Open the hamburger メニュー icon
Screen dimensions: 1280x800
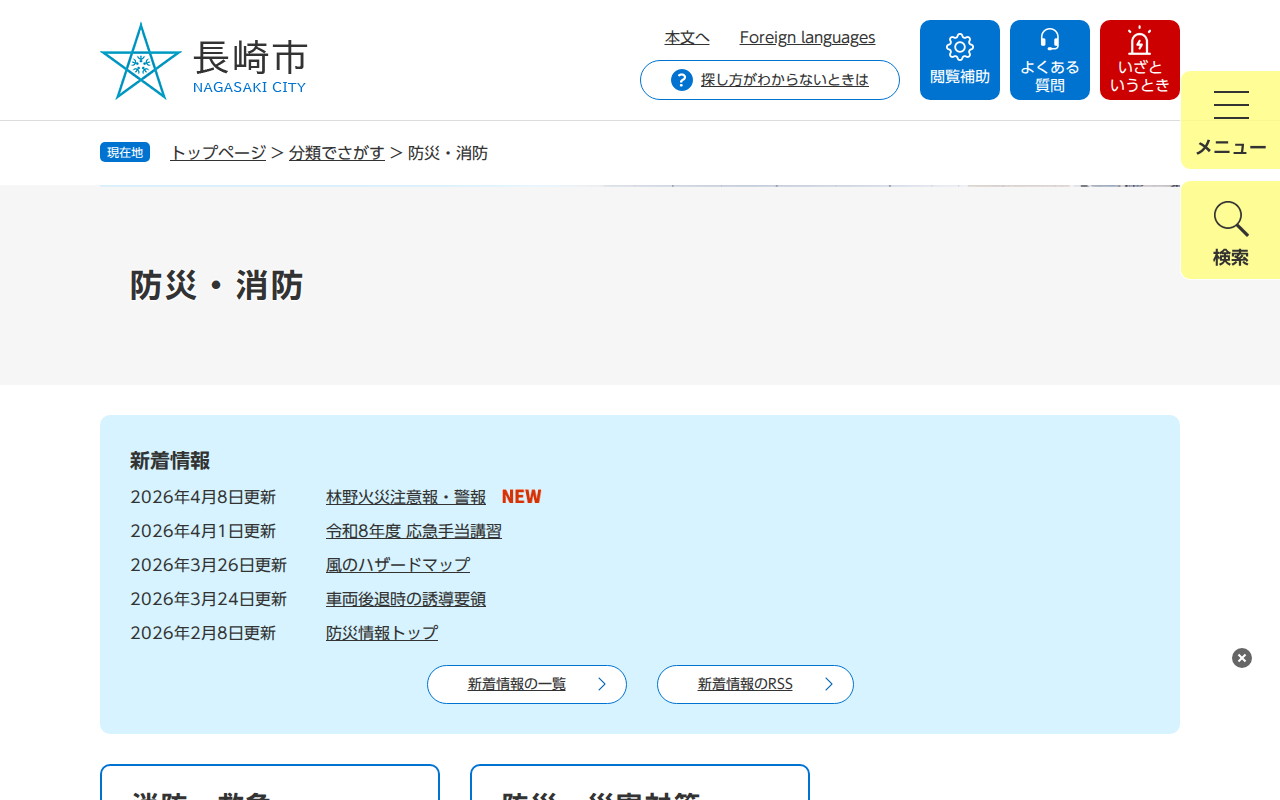pyautogui.click(x=1231, y=105)
